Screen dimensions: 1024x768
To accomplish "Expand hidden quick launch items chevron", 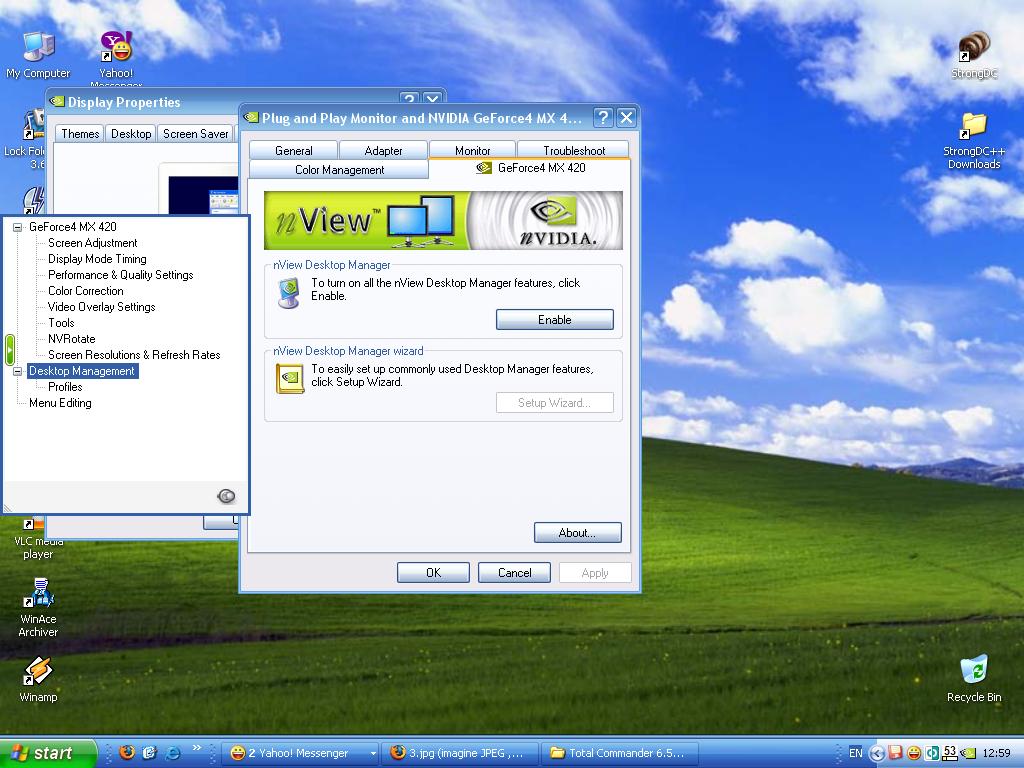I will click(x=197, y=748).
